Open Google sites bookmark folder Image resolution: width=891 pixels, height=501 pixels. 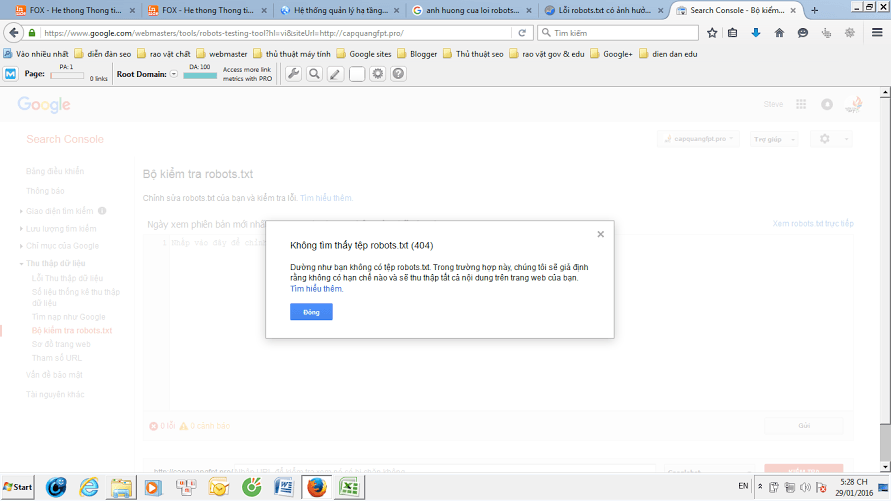click(x=364, y=54)
